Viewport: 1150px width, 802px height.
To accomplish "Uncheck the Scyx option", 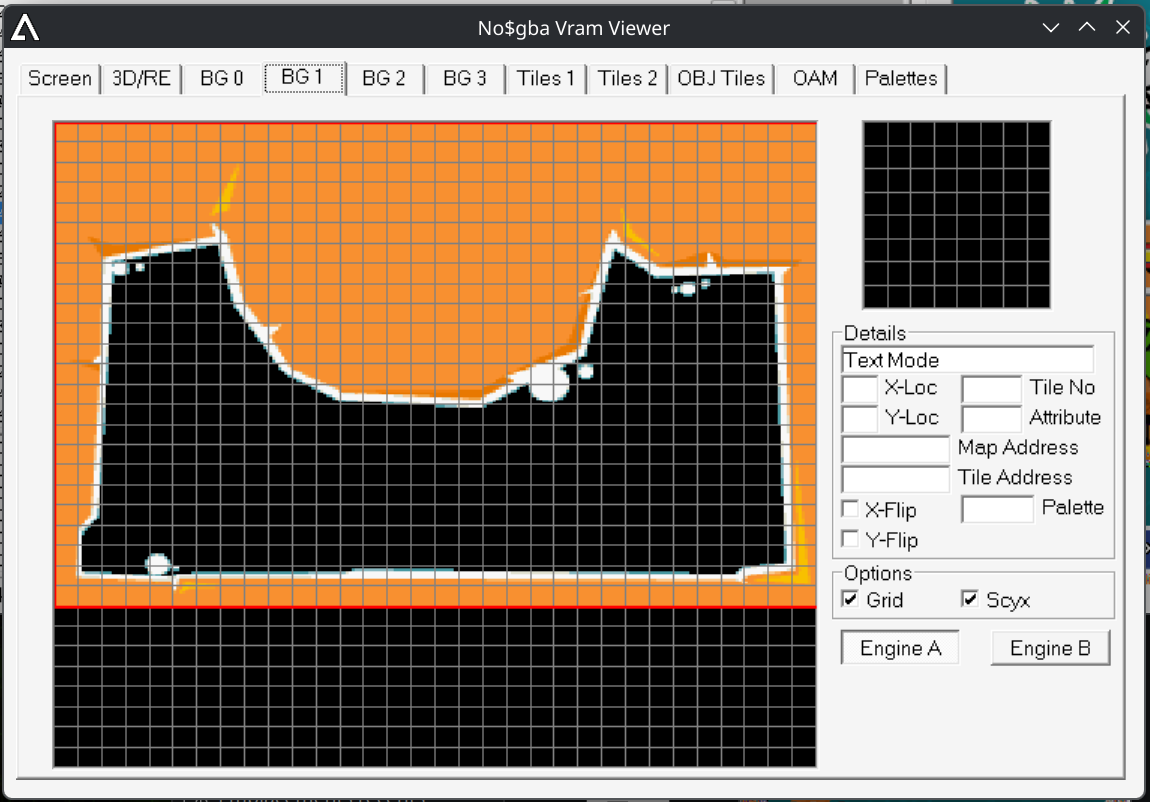I will click(x=969, y=600).
